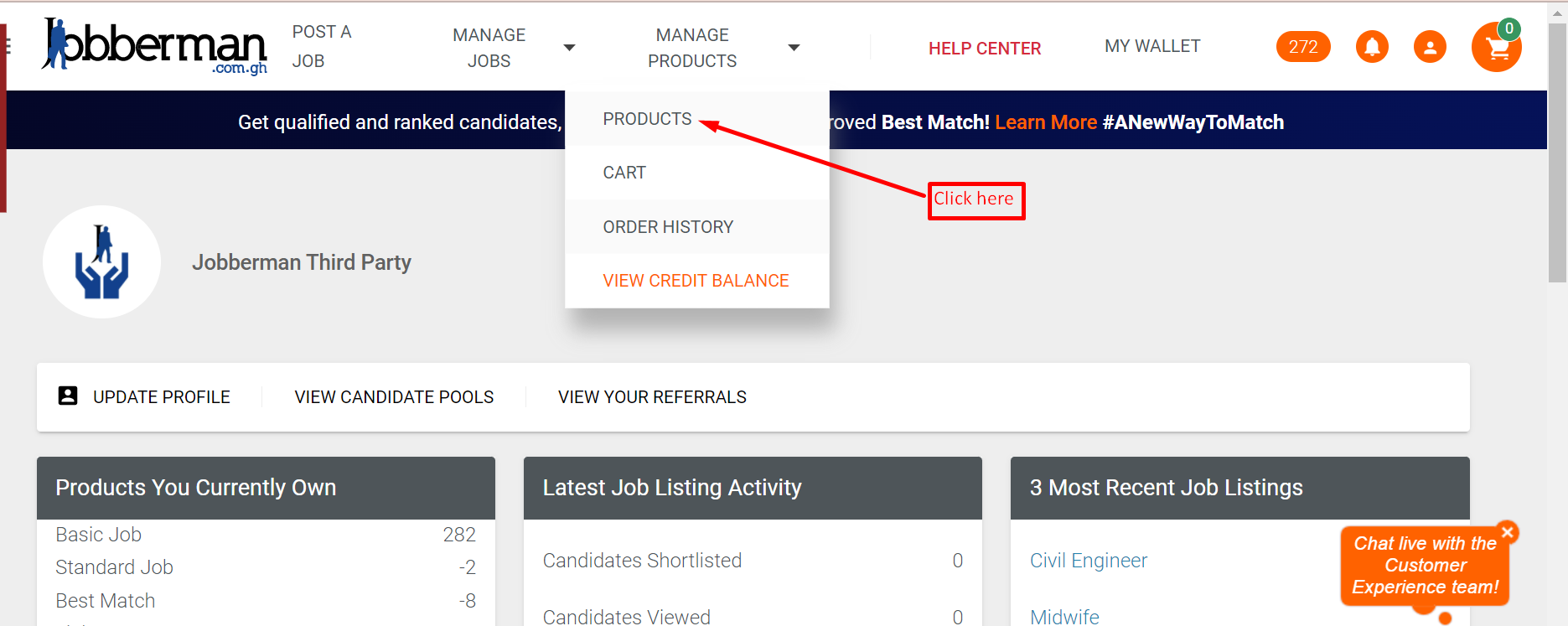The image size is (1568, 626).
Task: Click the Basic Job count 282
Action: click(459, 535)
